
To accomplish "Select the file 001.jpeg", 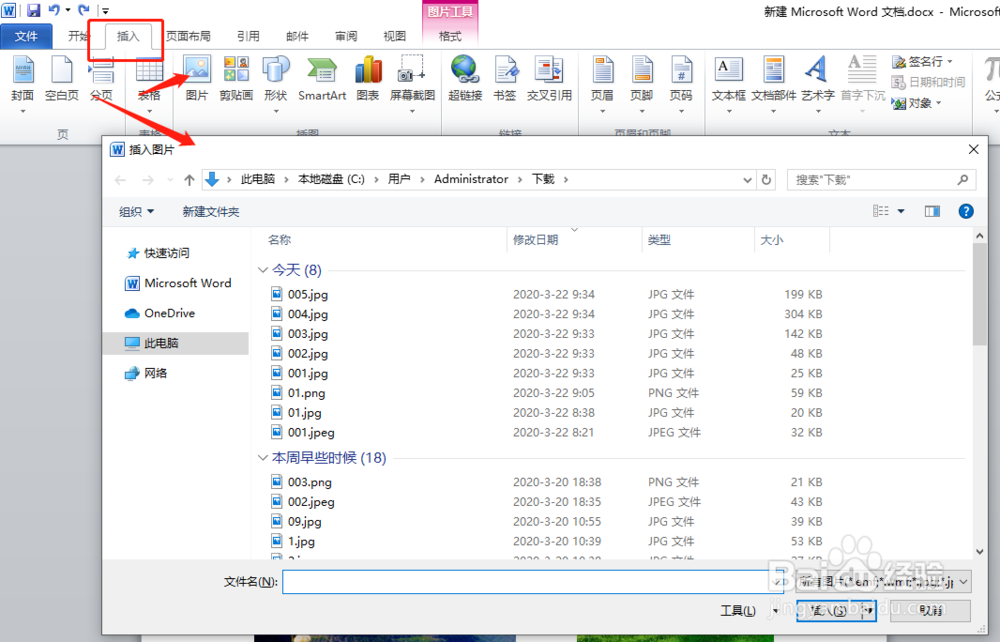I will tap(302, 432).
